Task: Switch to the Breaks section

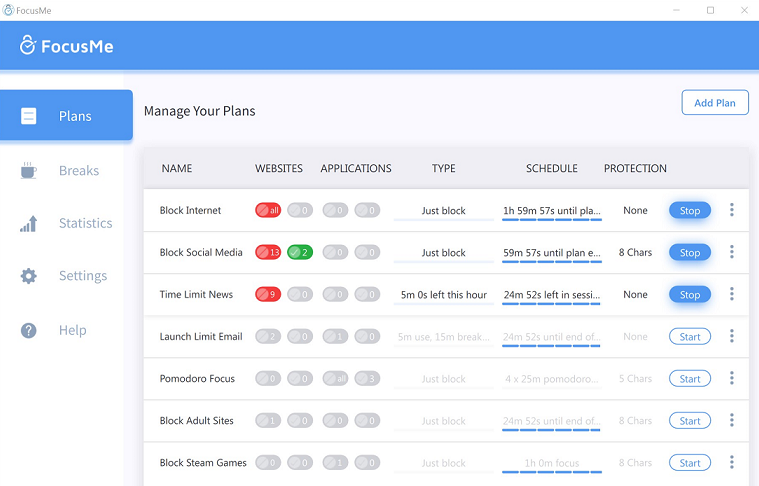Action: (x=66, y=170)
